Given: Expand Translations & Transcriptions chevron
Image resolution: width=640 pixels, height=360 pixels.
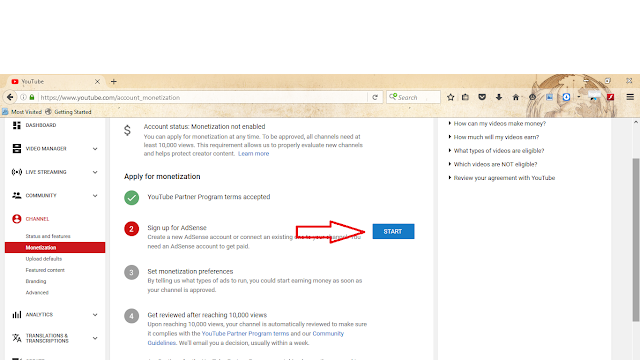Looking at the screenshot, I should click(95, 338).
